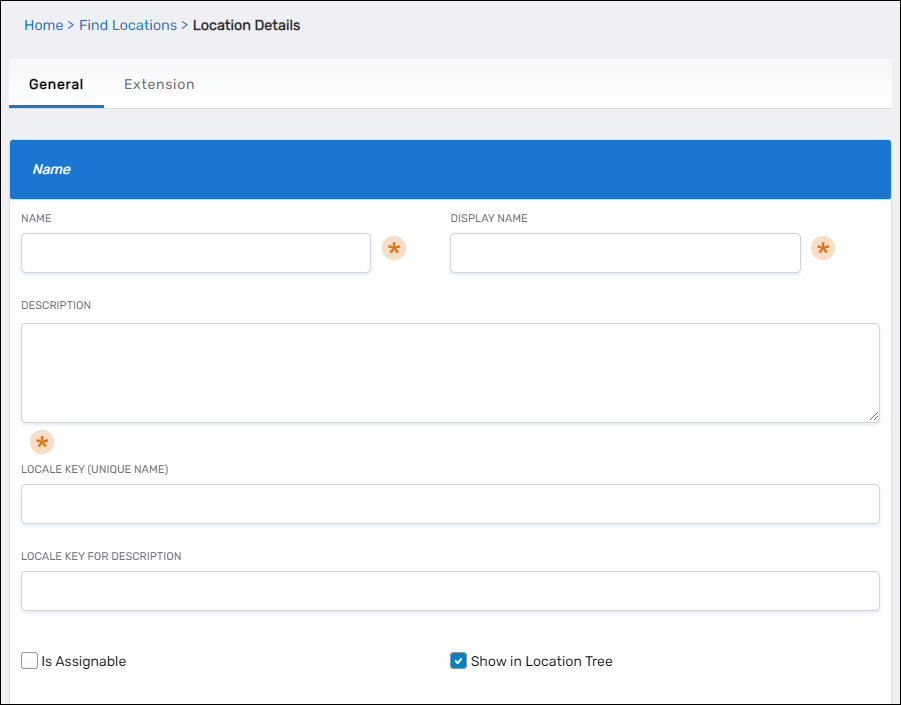Focus the Name input field

click(196, 253)
